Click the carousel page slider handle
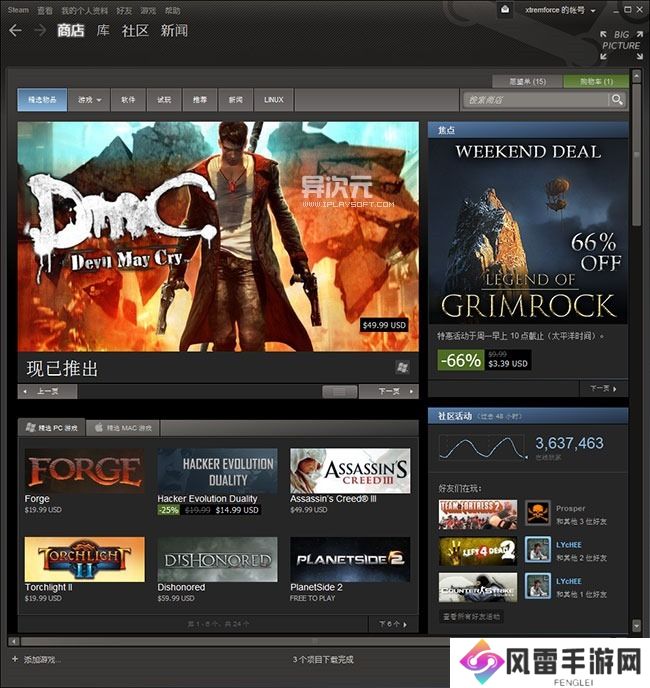This screenshot has width=650, height=688. [x=339, y=391]
